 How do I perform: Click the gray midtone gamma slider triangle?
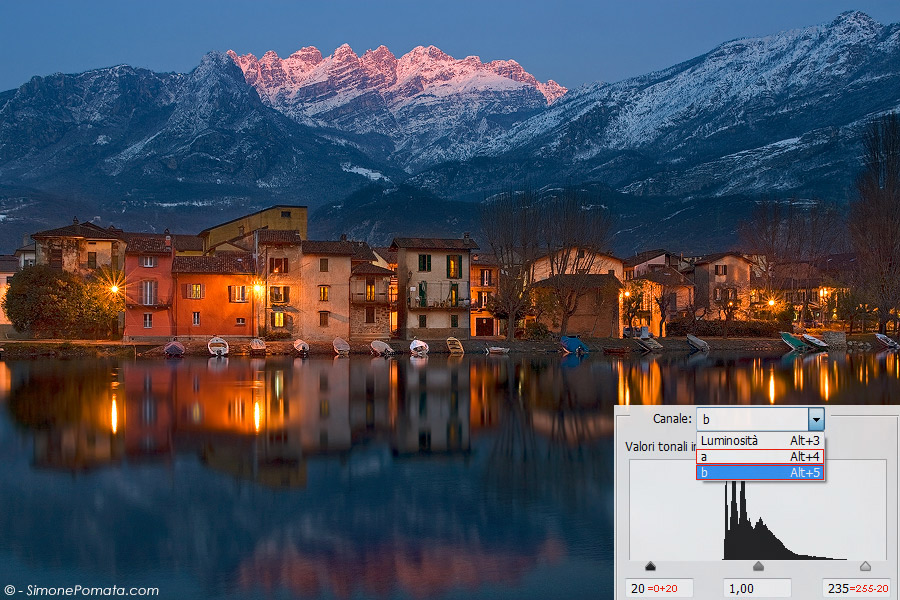click(758, 566)
